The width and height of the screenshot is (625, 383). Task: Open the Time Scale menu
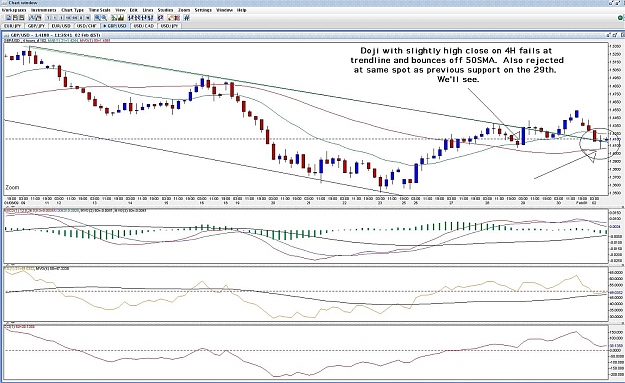click(100, 10)
